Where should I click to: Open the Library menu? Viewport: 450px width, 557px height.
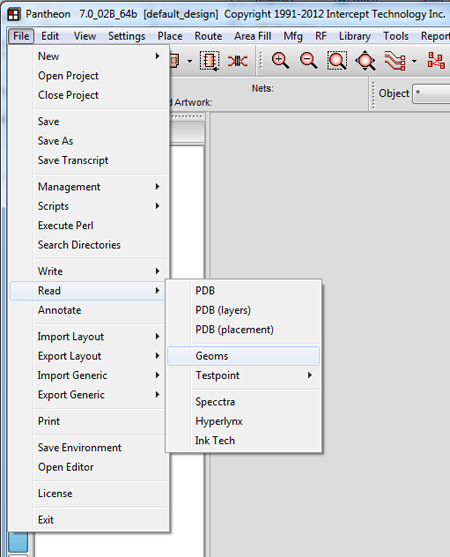pyautogui.click(x=354, y=36)
